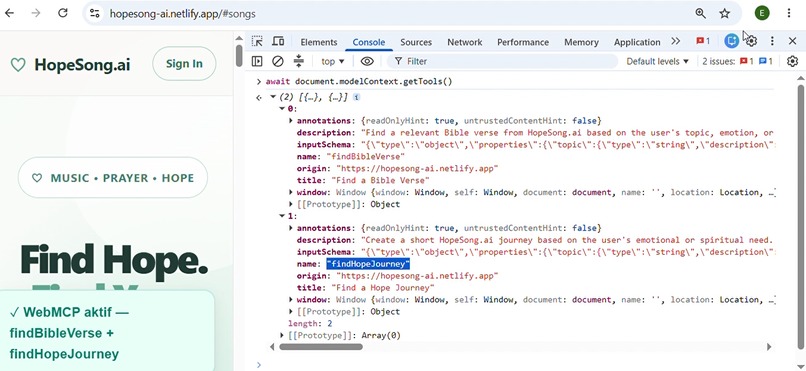Select the highlighted "findHopeJourney" value
This screenshot has width=806, height=371.
tap(368, 264)
